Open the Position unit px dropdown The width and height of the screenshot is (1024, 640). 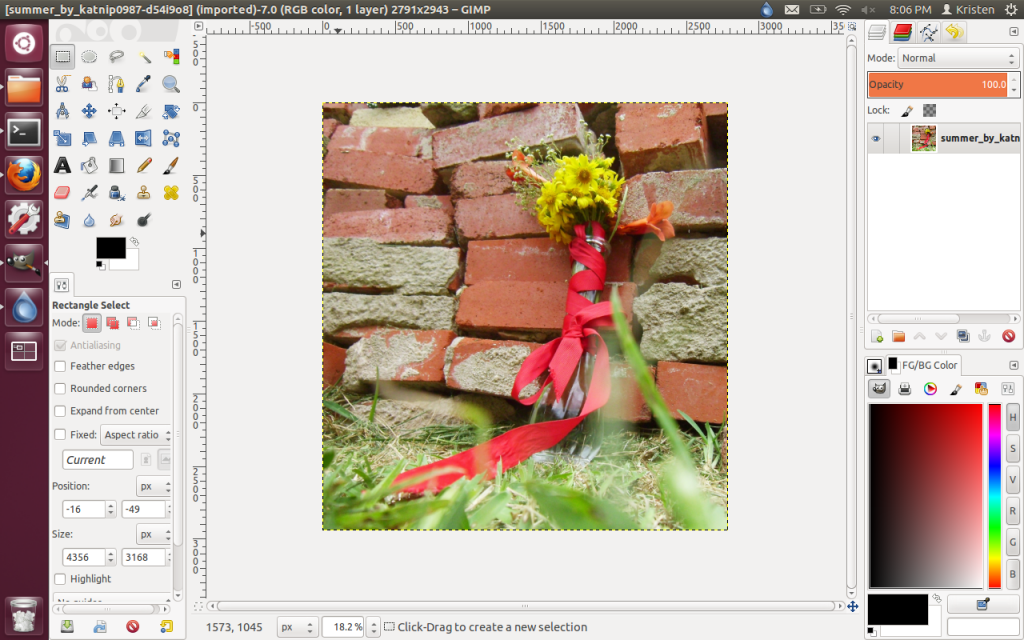coord(154,487)
